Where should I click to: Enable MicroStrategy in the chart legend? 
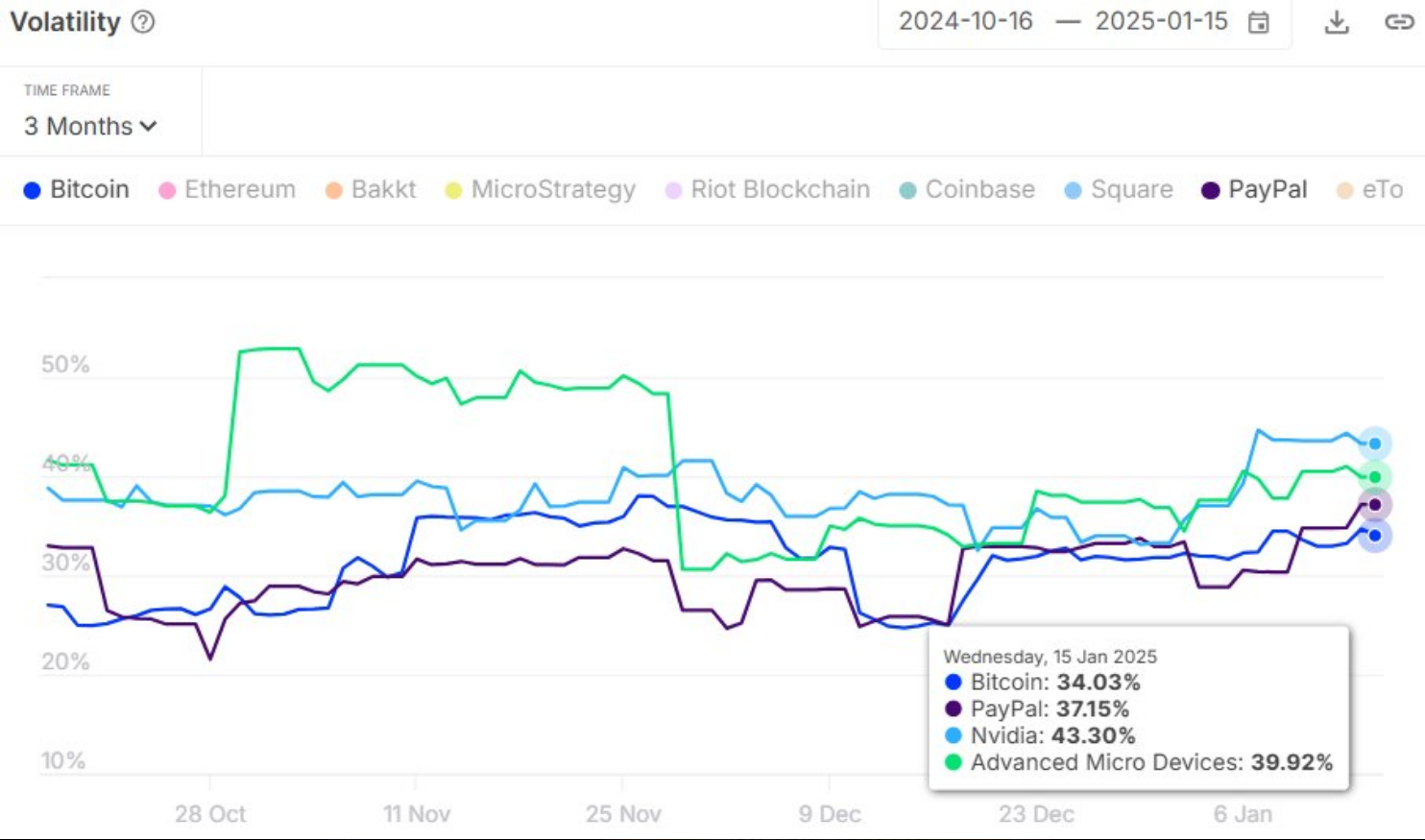541,190
